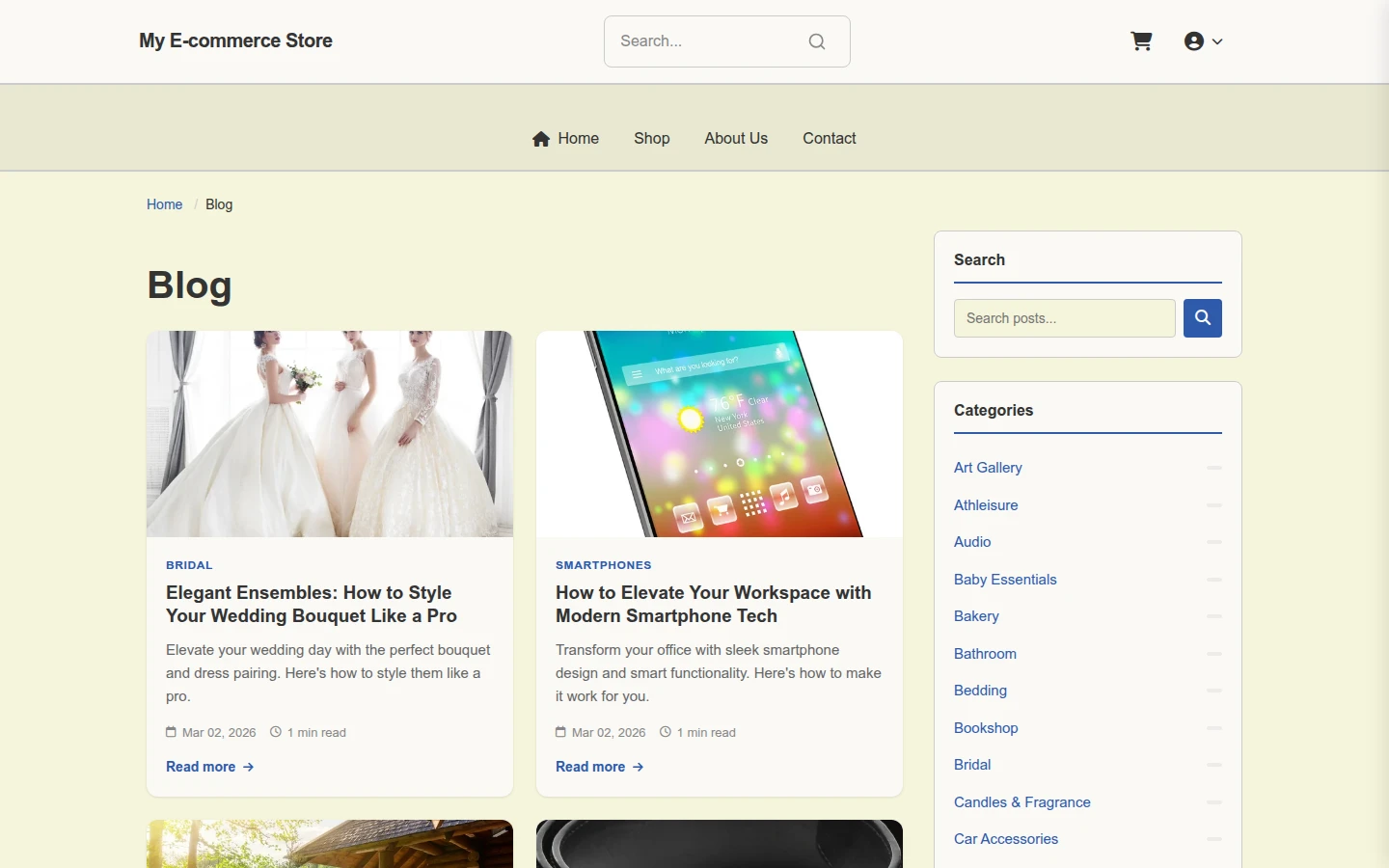This screenshot has height=868, width=1389.
Task: Focus the Search posts input field
Action: tap(1065, 318)
